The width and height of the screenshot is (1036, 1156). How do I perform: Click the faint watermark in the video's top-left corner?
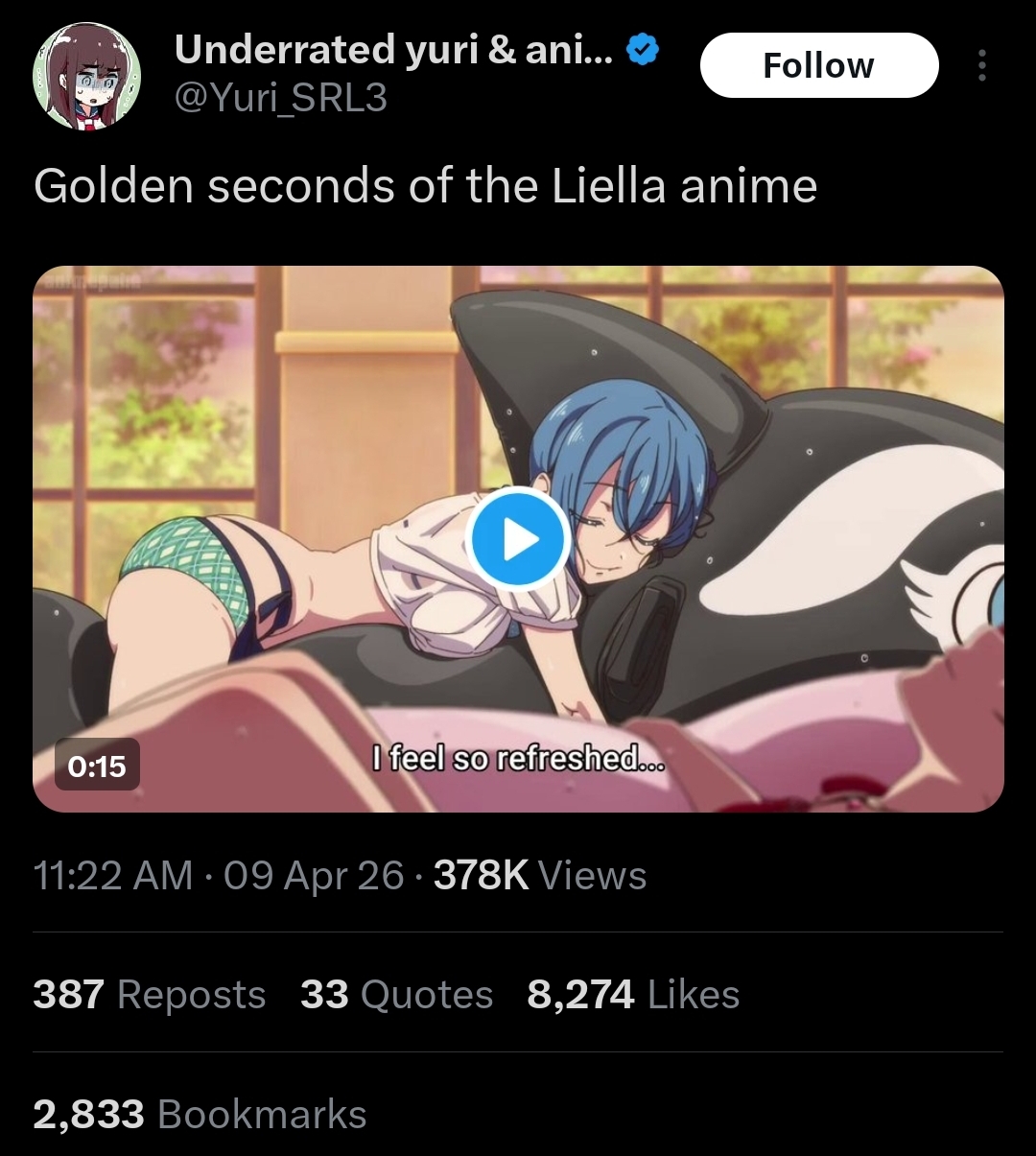pos(94,278)
